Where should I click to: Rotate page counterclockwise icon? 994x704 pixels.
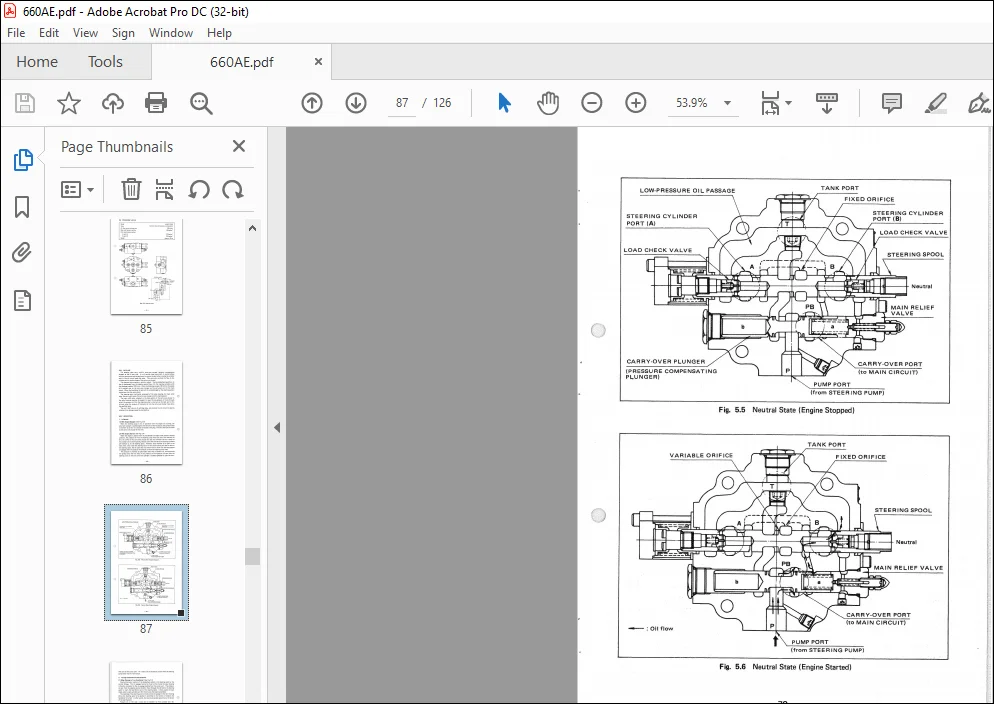tap(199, 189)
